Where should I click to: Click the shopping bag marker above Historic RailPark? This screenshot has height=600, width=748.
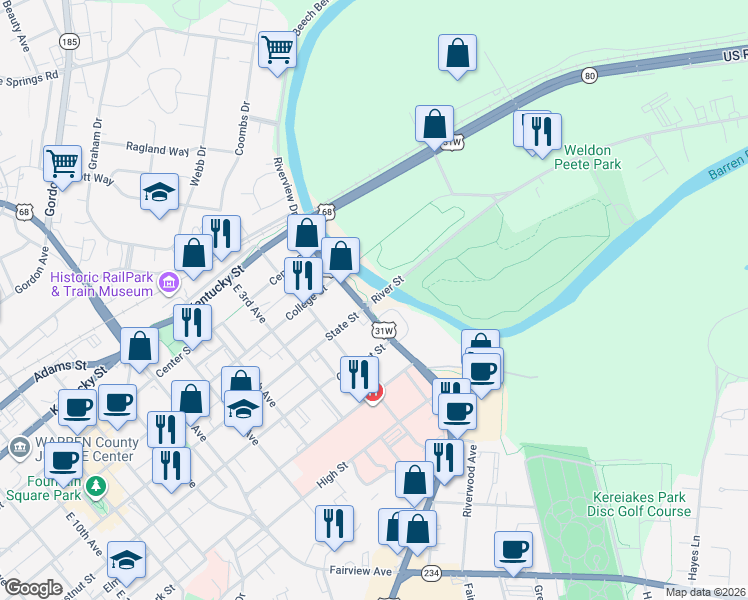(193, 253)
